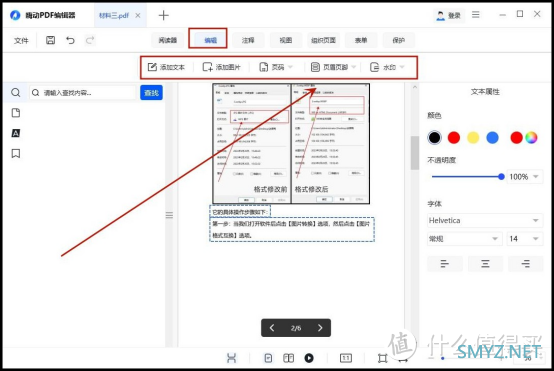Close the 材料三.pdf tab
The image size is (554, 371).
(138, 16)
